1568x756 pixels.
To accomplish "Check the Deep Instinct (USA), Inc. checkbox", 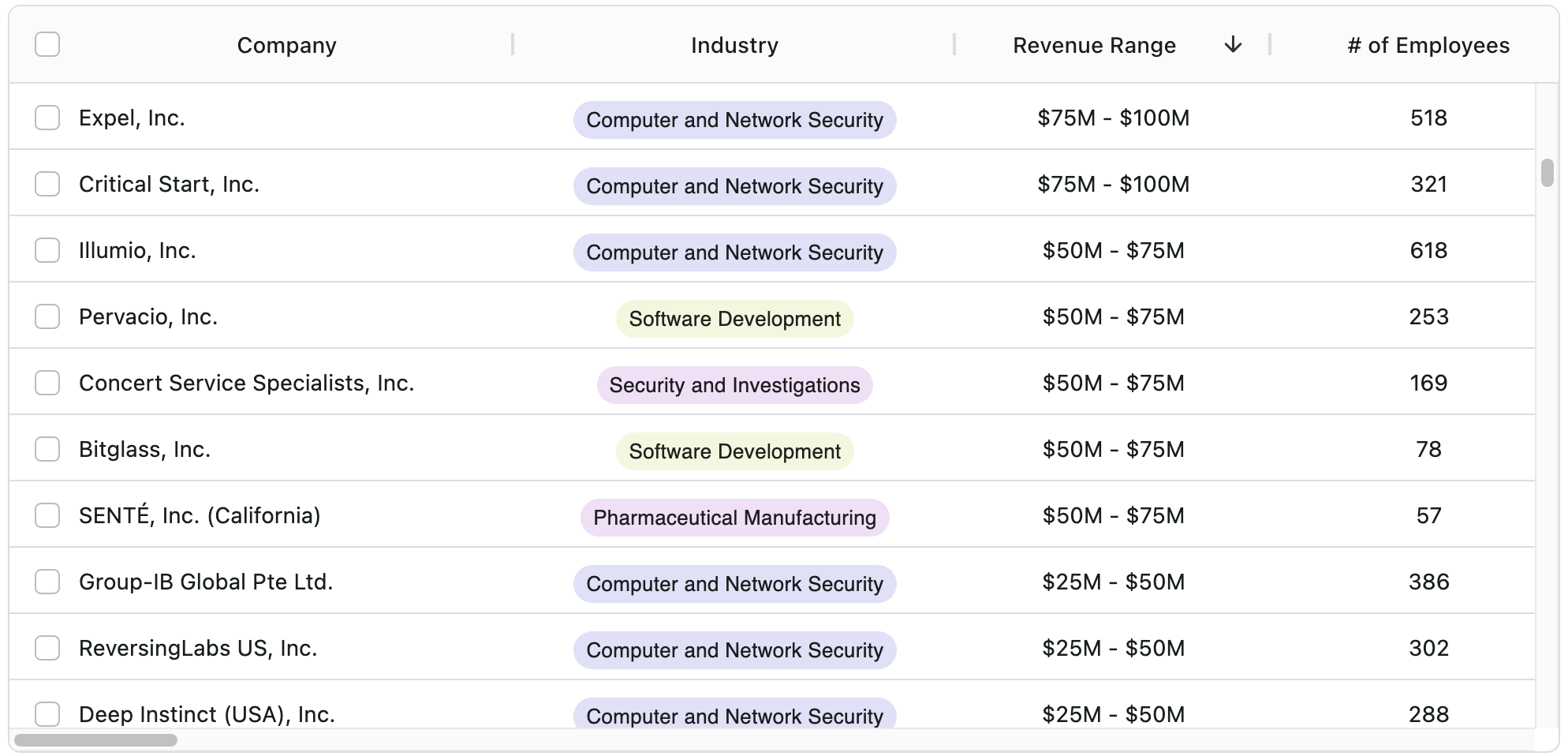I will click(47, 714).
